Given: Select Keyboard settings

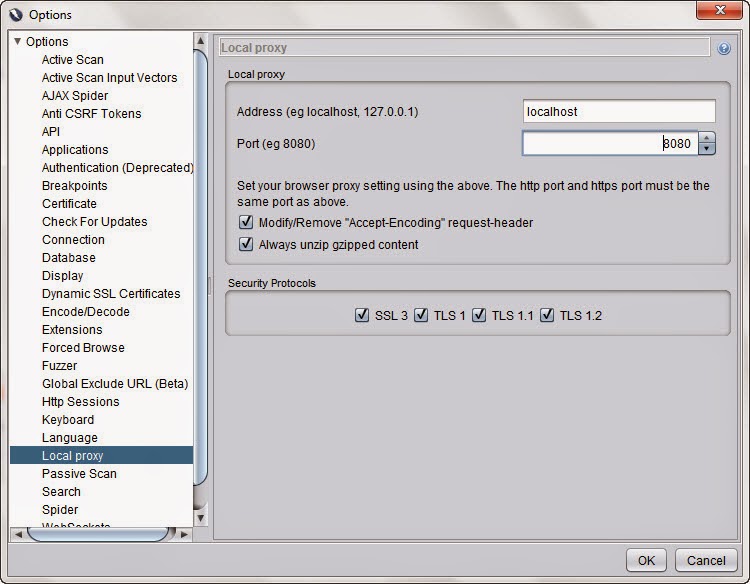Looking at the screenshot, I should point(68,420).
